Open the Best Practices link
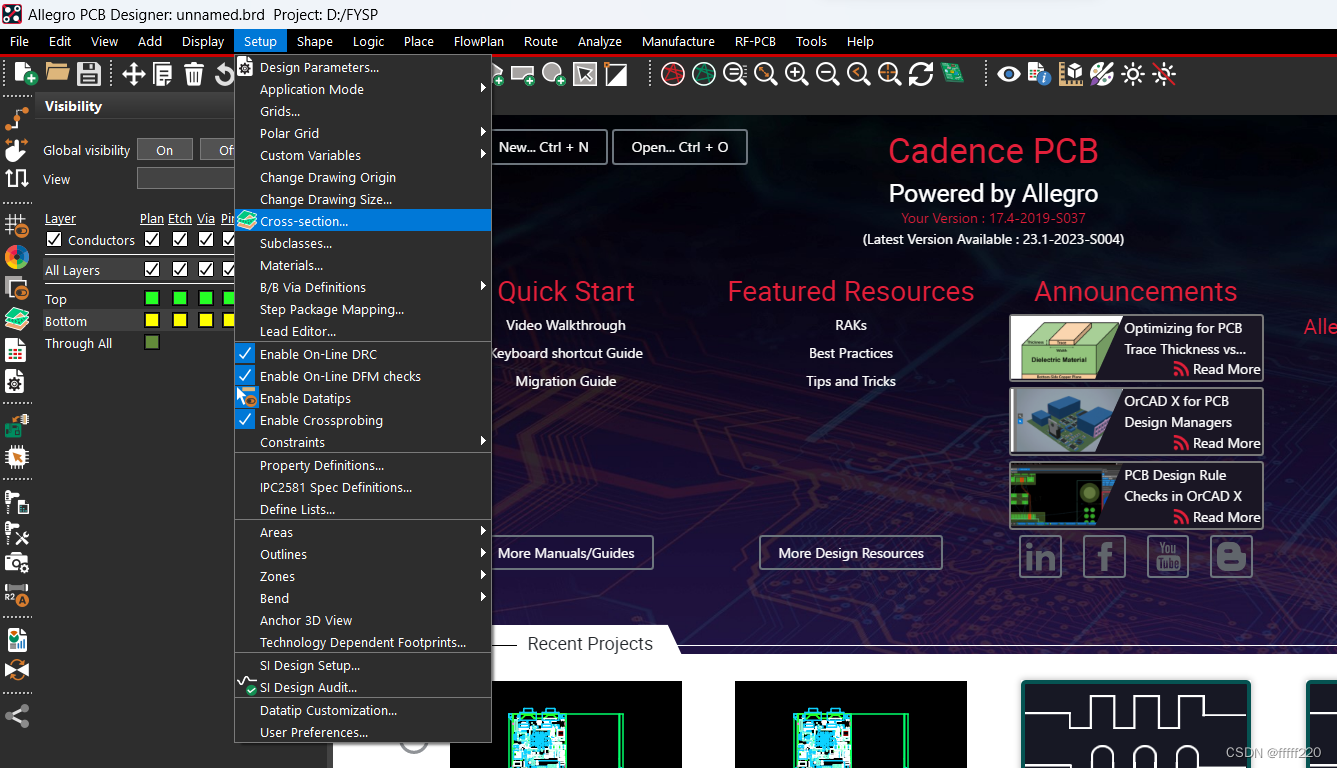Viewport: 1337px width, 768px height. 851,353
